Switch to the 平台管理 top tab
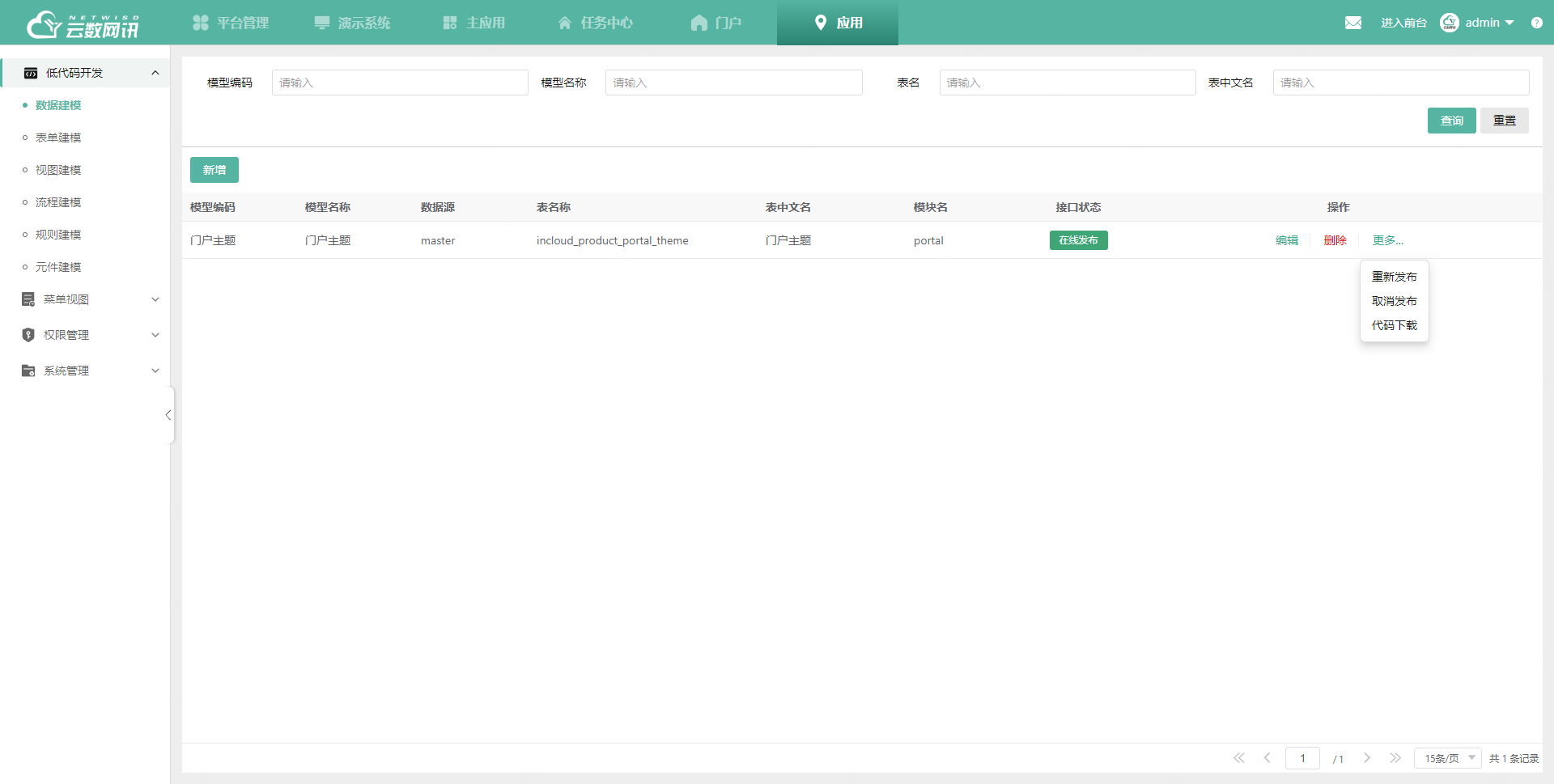The height and width of the screenshot is (784, 1554). 231,23
